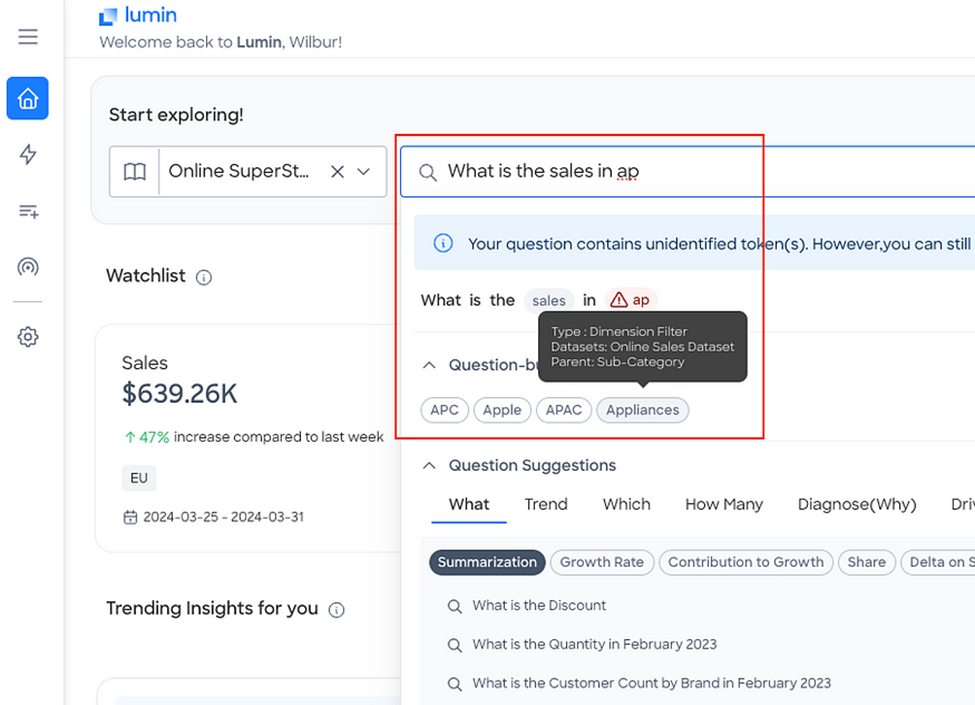Expand the dataset dropdown chevron
This screenshot has width=975, height=705.
coord(364,172)
